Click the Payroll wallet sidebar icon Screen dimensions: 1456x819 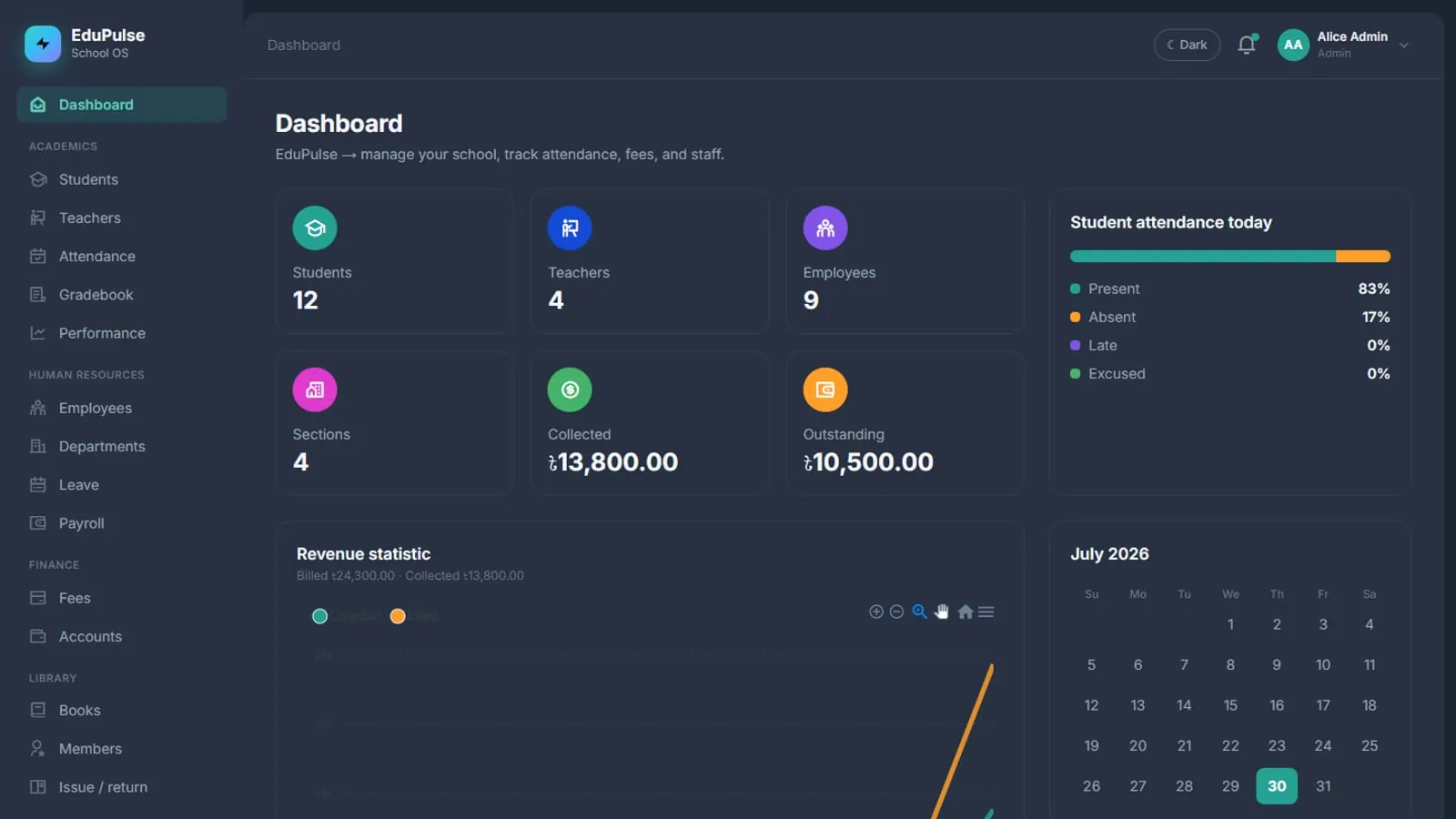[38, 522]
